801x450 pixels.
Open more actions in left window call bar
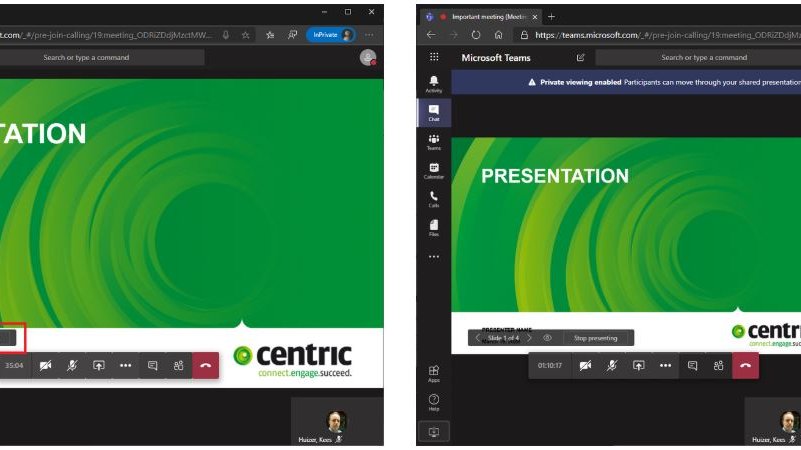(125, 365)
